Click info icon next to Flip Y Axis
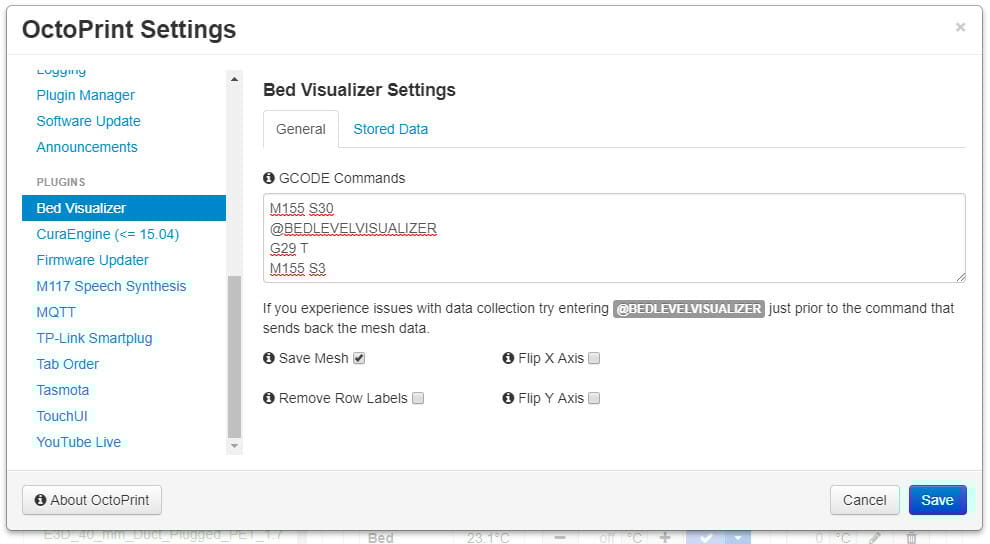The image size is (990, 544). click(x=508, y=398)
